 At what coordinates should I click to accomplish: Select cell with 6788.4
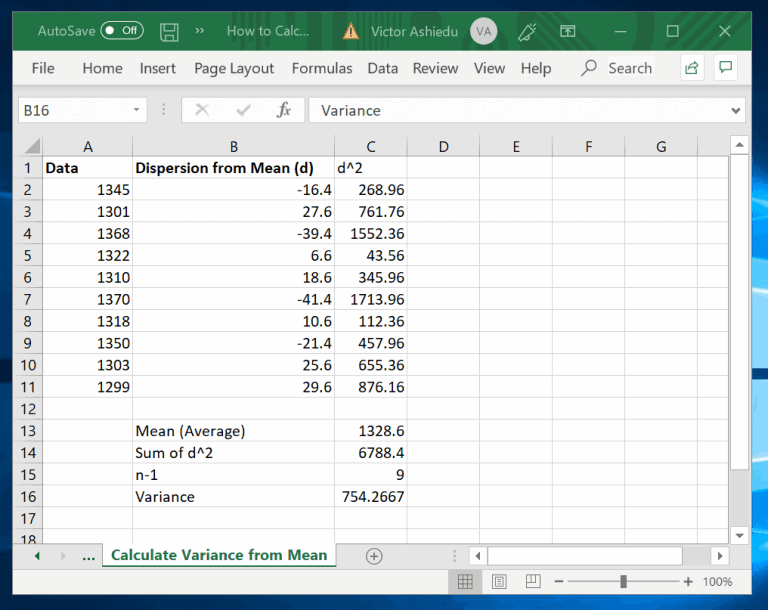click(x=371, y=452)
